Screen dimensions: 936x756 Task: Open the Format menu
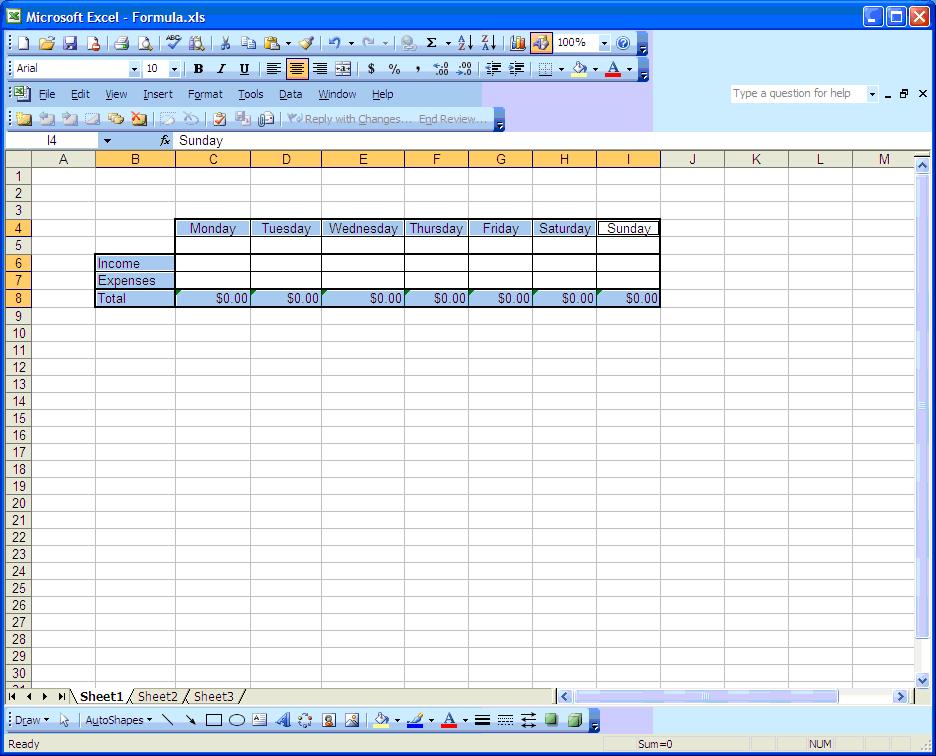click(205, 94)
